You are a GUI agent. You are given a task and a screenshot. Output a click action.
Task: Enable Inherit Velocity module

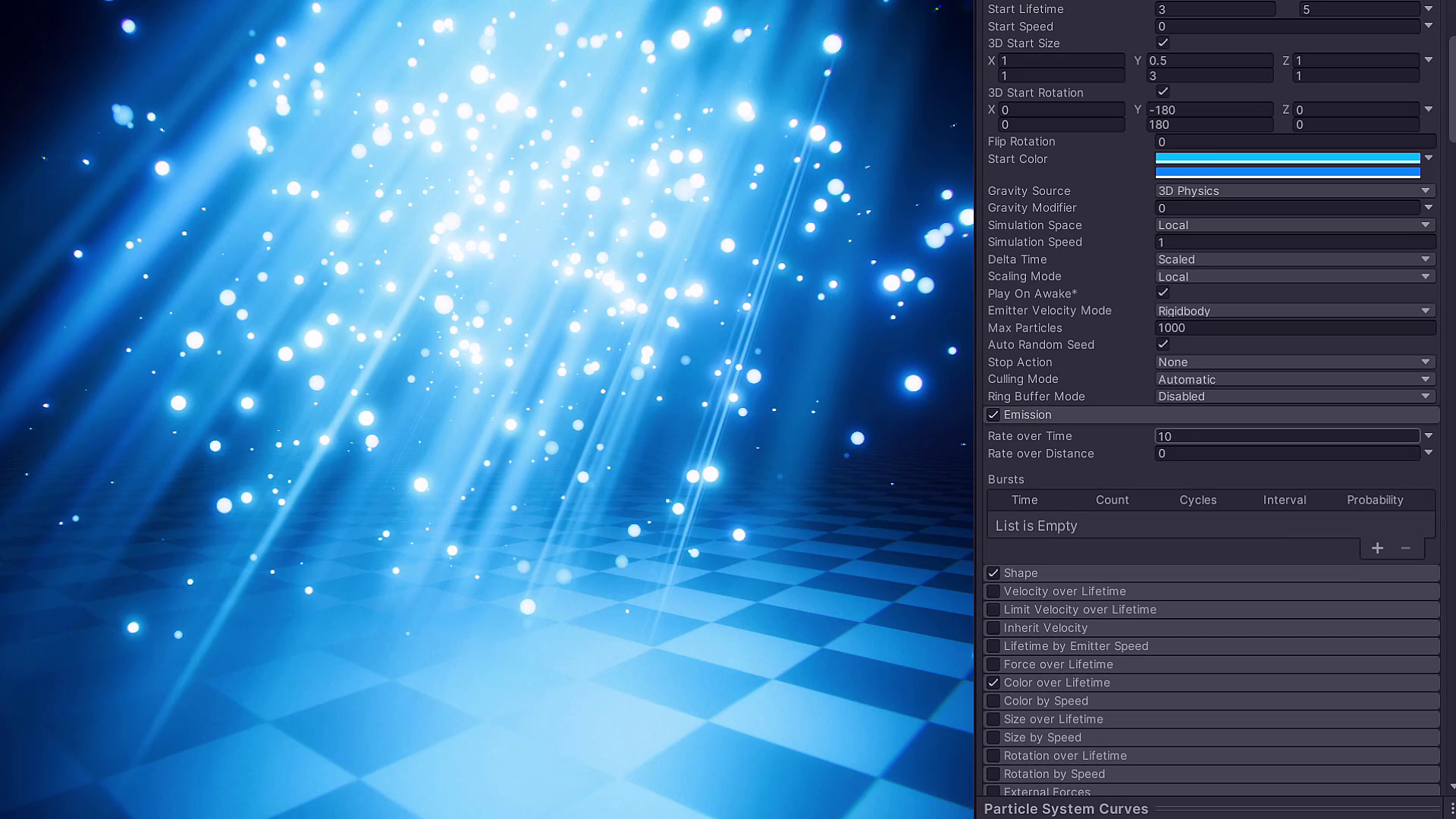point(993,628)
